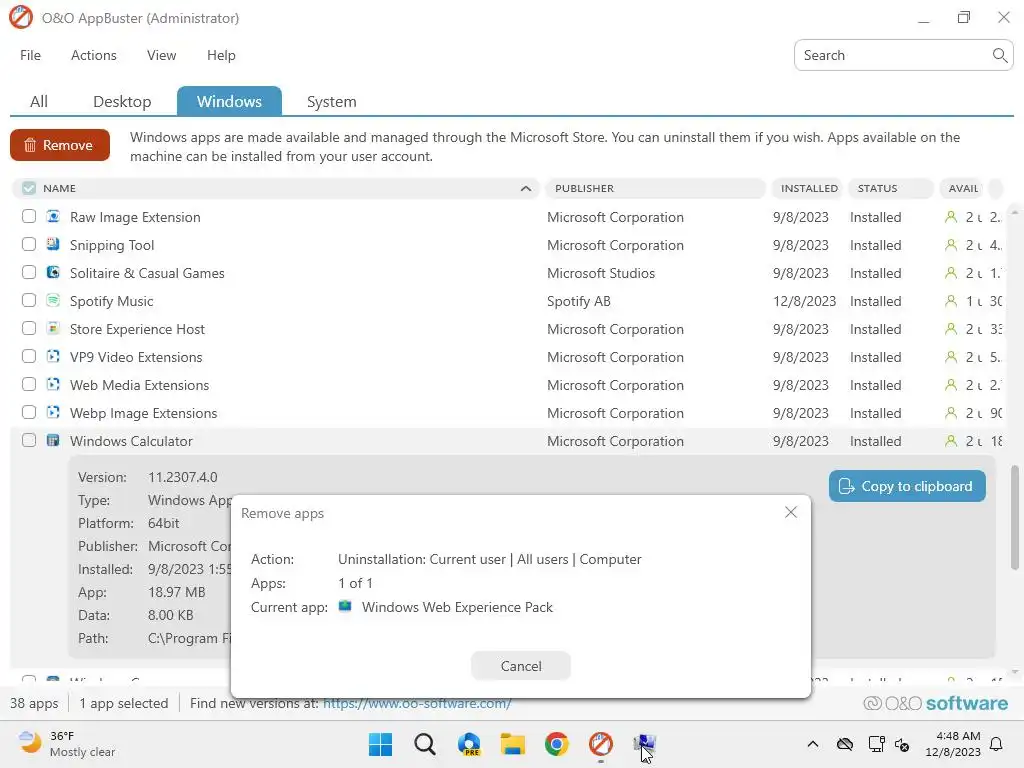The height and width of the screenshot is (768, 1024).
Task: Click the user availability icon for Spotify Music
Action: 951,301
